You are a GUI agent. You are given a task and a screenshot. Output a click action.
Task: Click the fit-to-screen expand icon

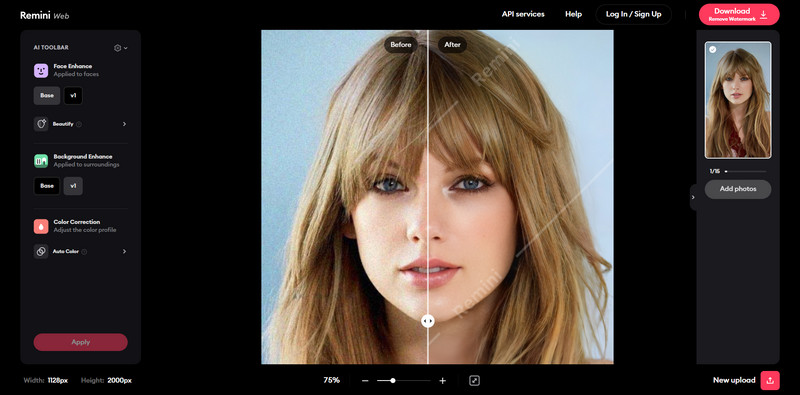point(474,380)
